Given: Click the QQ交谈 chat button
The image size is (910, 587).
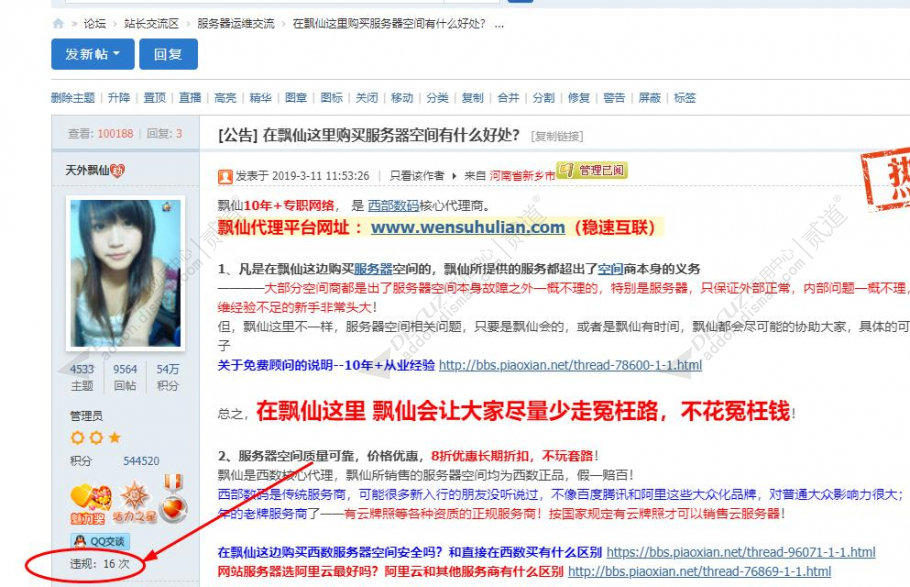Looking at the screenshot, I should coord(100,541).
